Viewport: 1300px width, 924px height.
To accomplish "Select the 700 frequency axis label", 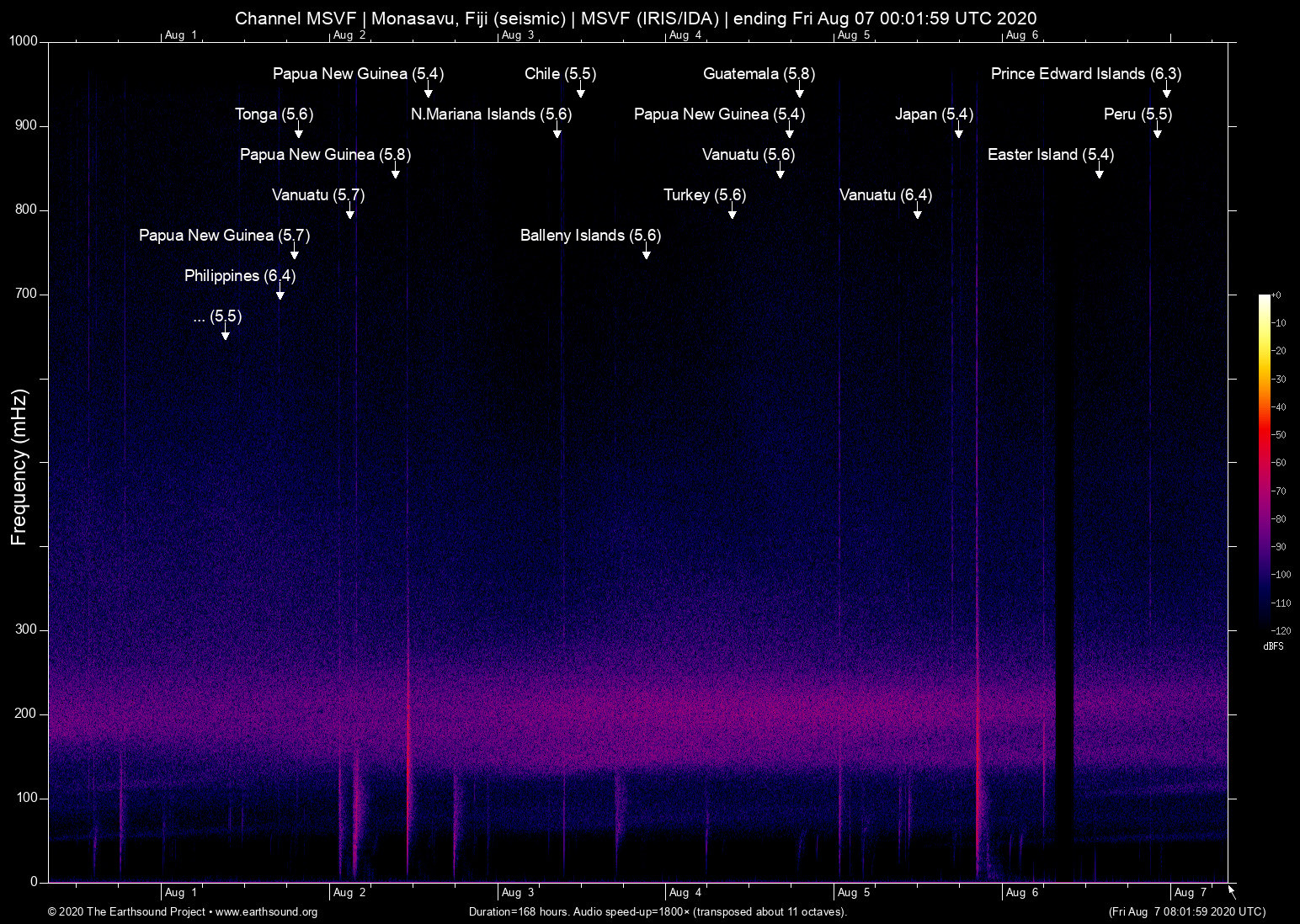I will coord(27,294).
